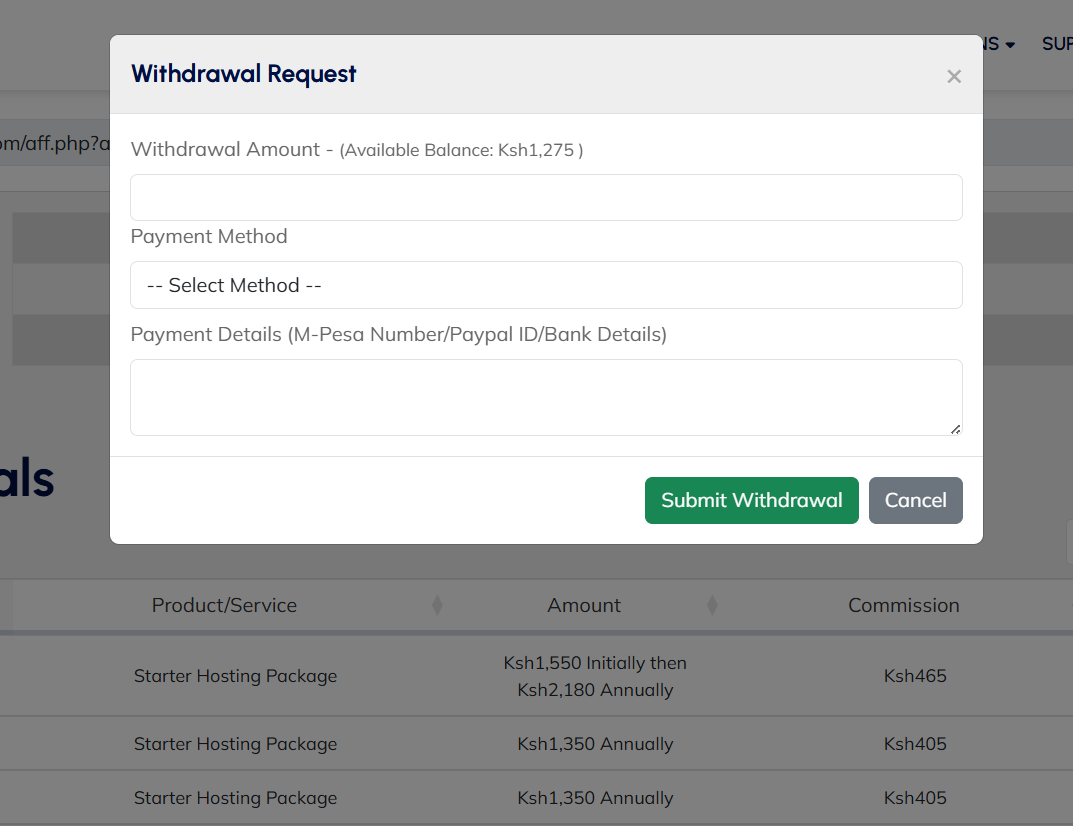Click the Ksh465 commission cell

tap(915, 675)
